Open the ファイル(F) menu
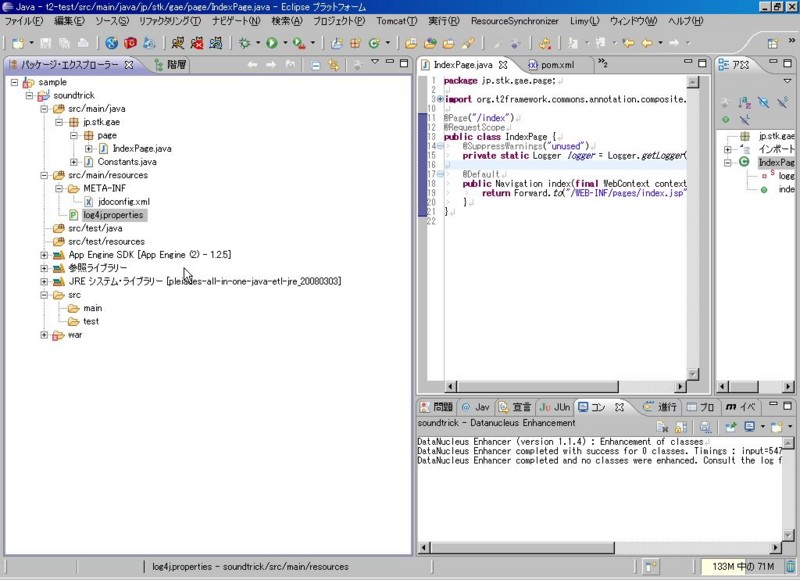Viewport: 800px width, 580px height. [x=23, y=21]
